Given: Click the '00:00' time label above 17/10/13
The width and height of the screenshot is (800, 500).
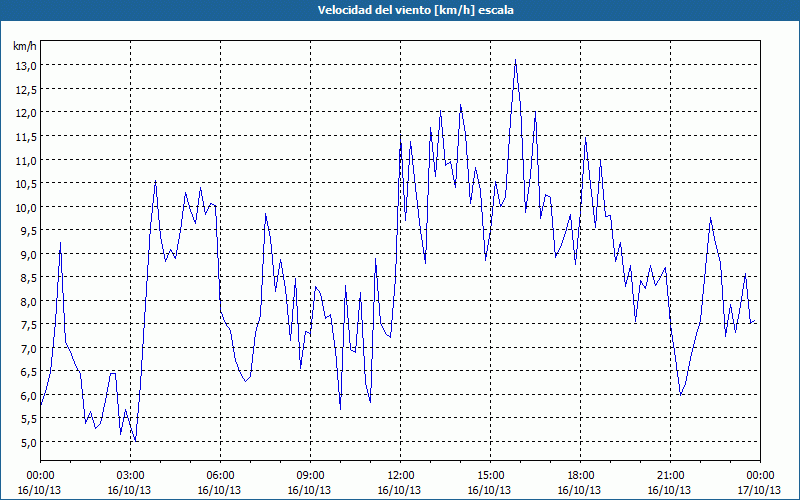Looking at the screenshot, I should click(x=761, y=476).
